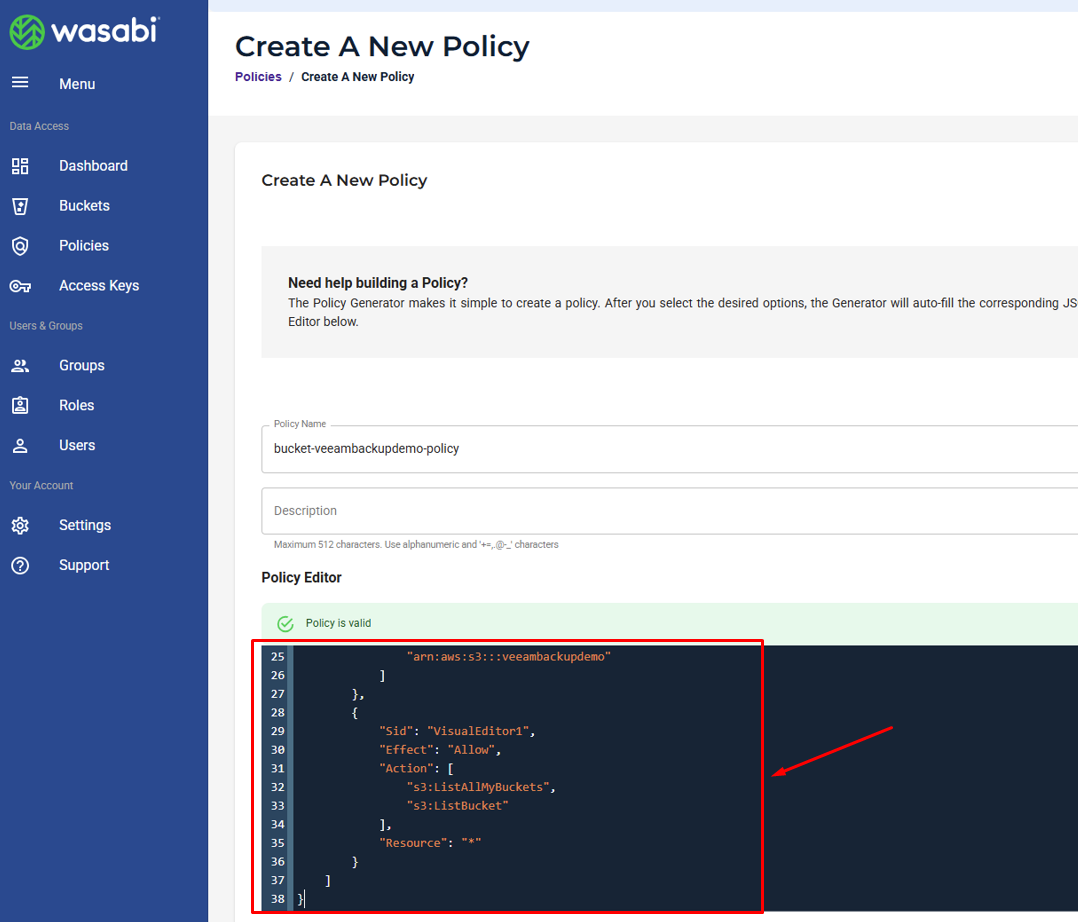
Task: Click the "Policy Editor" heading
Action: click(x=301, y=578)
